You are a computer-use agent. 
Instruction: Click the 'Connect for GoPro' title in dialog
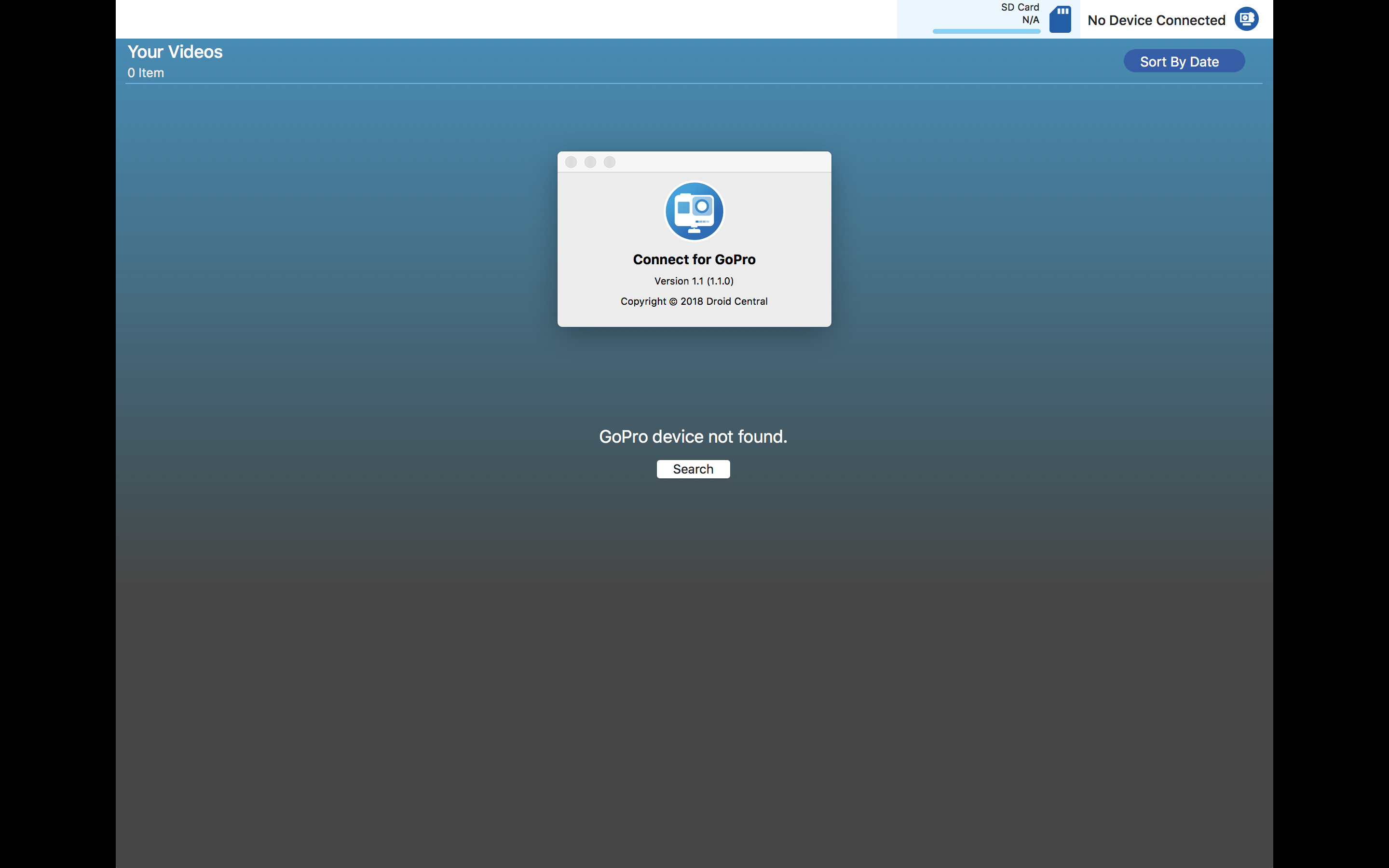click(x=694, y=259)
